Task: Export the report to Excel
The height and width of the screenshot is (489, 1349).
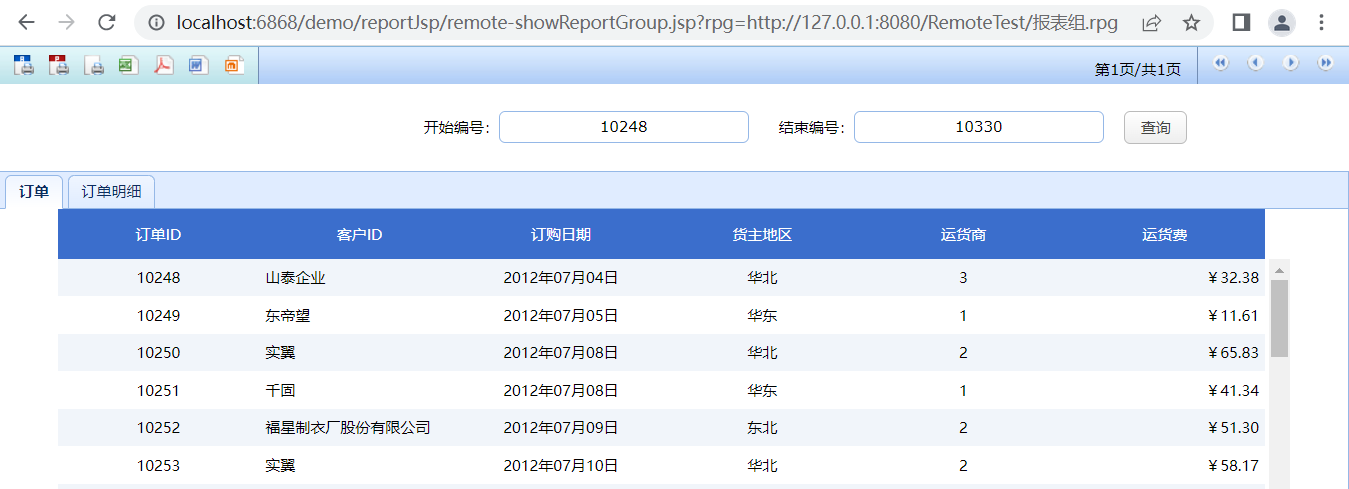Action: point(128,66)
